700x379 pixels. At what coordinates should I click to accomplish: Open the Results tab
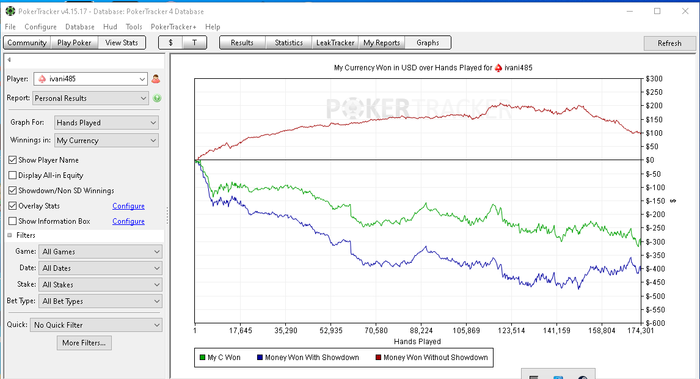coord(242,43)
